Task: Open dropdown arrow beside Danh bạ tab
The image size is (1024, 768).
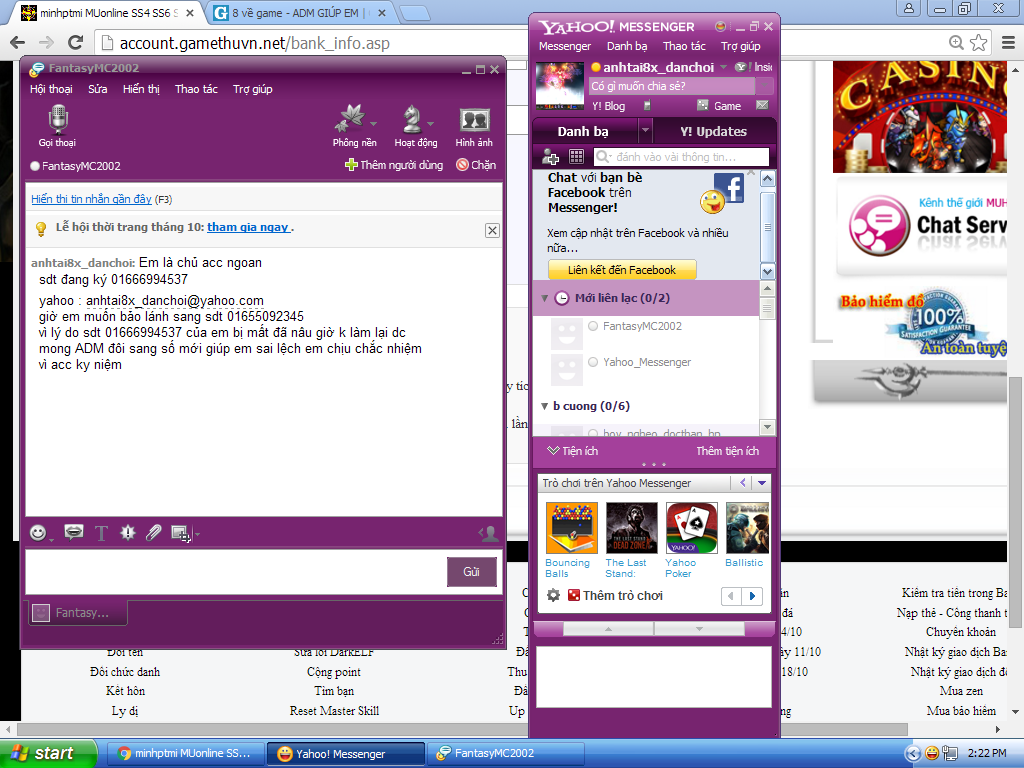Action: pyautogui.click(x=645, y=131)
